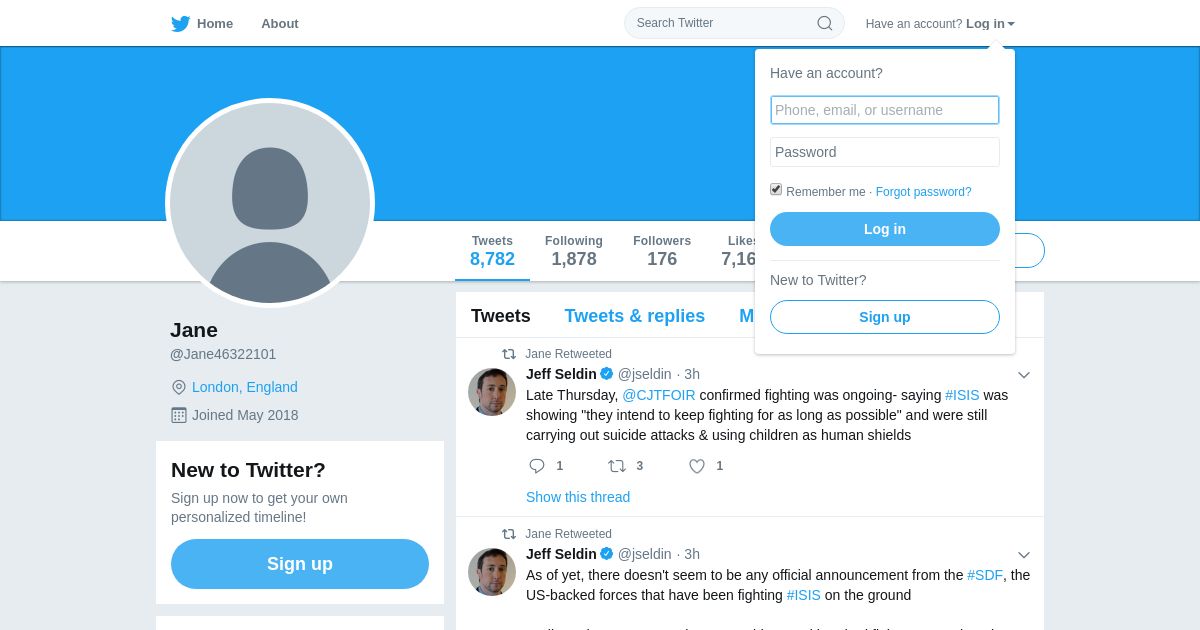This screenshot has width=1200, height=630.
Task: Open the second tweet's chevron menu
Action: 1023,555
